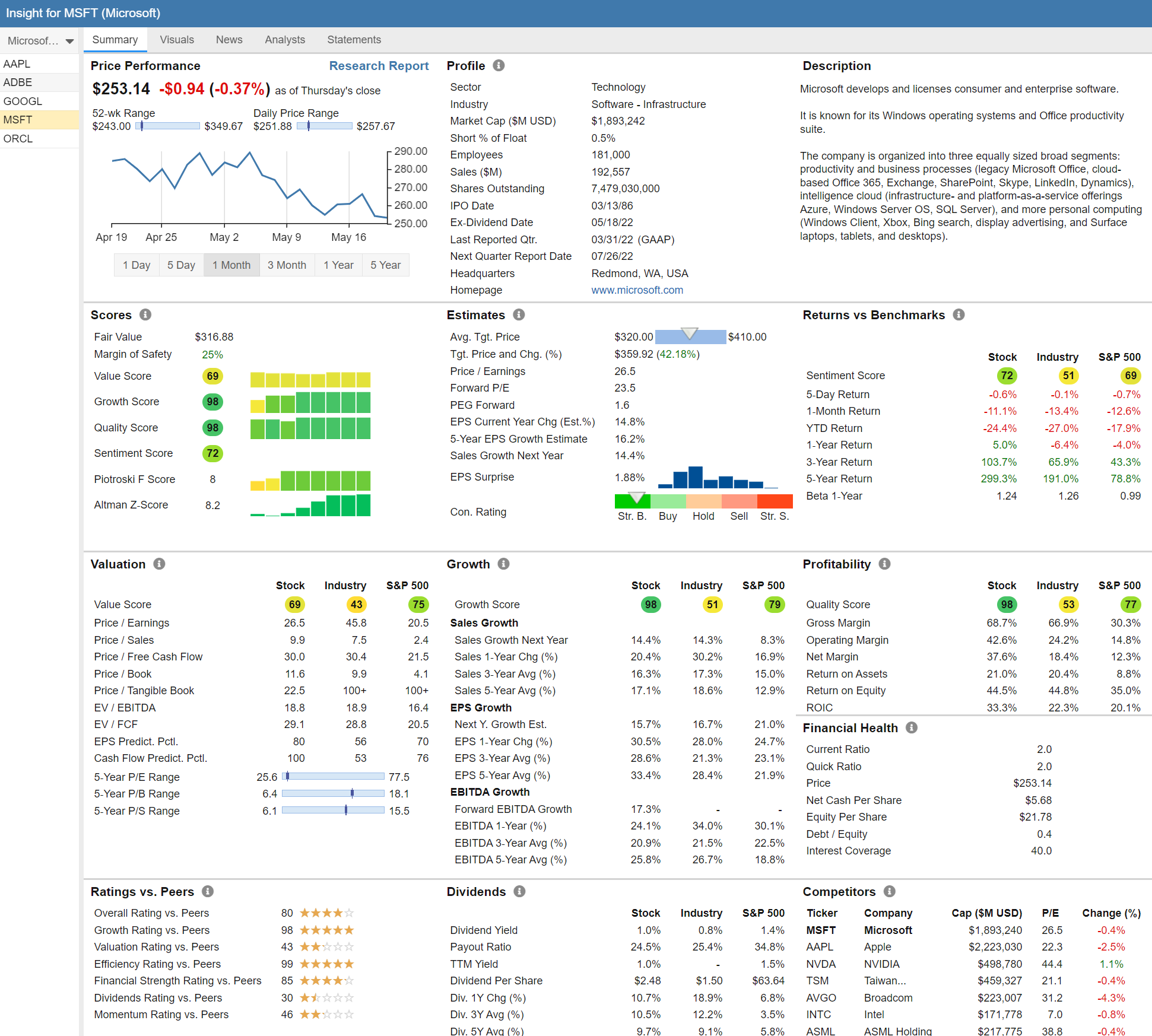1152x1036 pixels.
Task: Set chart range to 1 Year
Action: pos(338,265)
